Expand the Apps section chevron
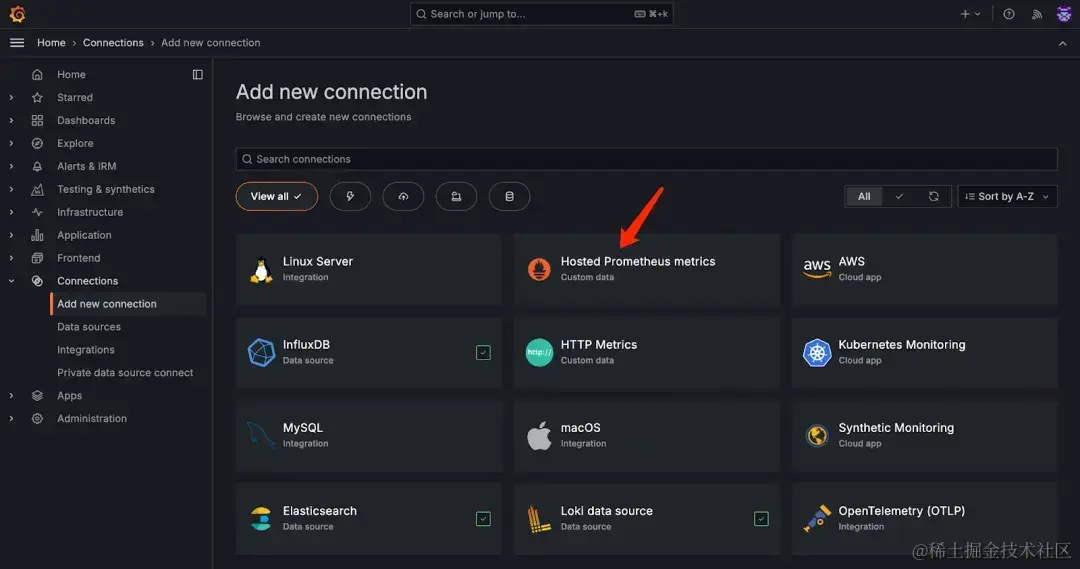The width and height of the screenshot is (1080, 569). (x=11, y=395)
